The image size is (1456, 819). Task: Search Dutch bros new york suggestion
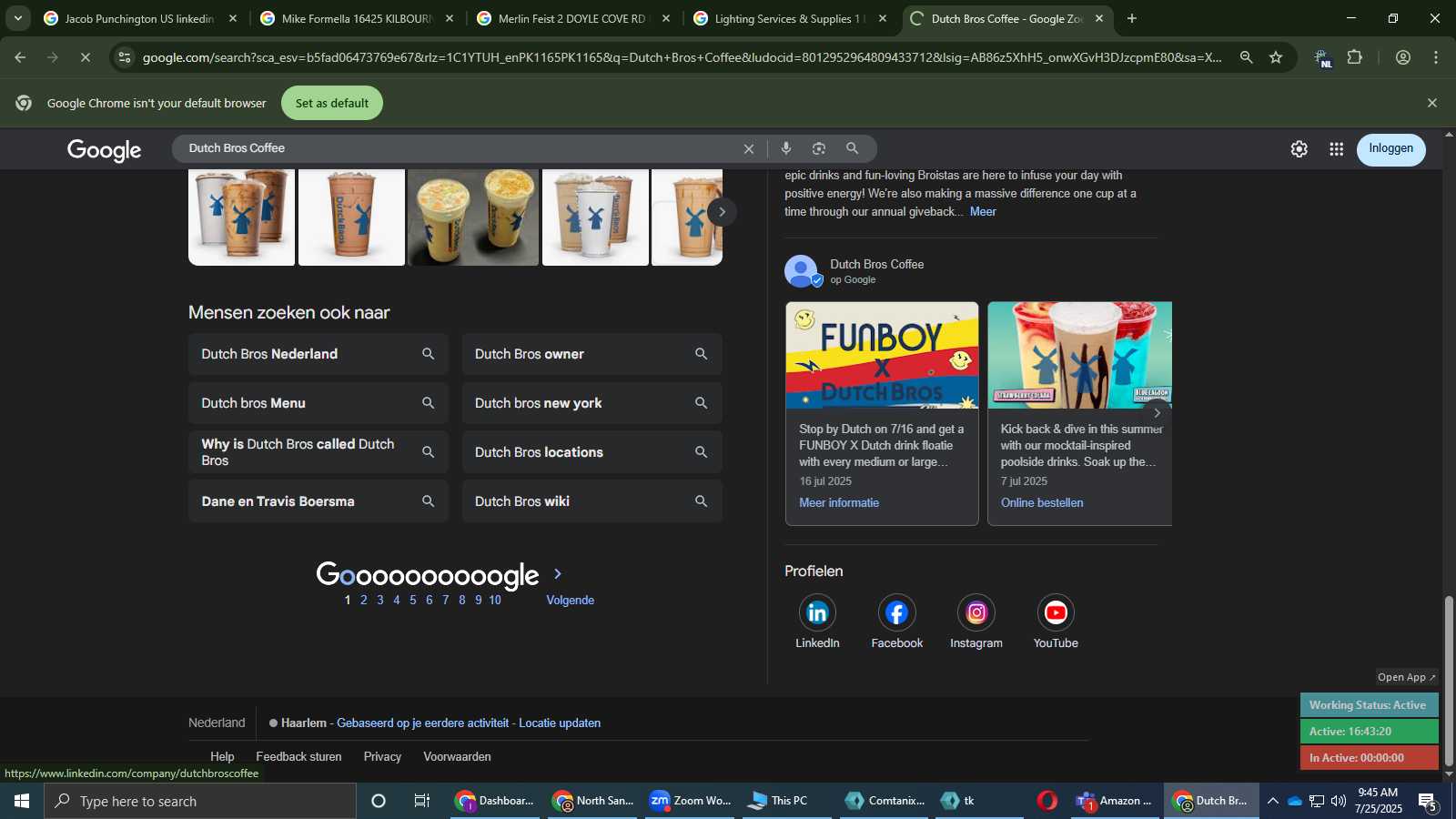592,403
